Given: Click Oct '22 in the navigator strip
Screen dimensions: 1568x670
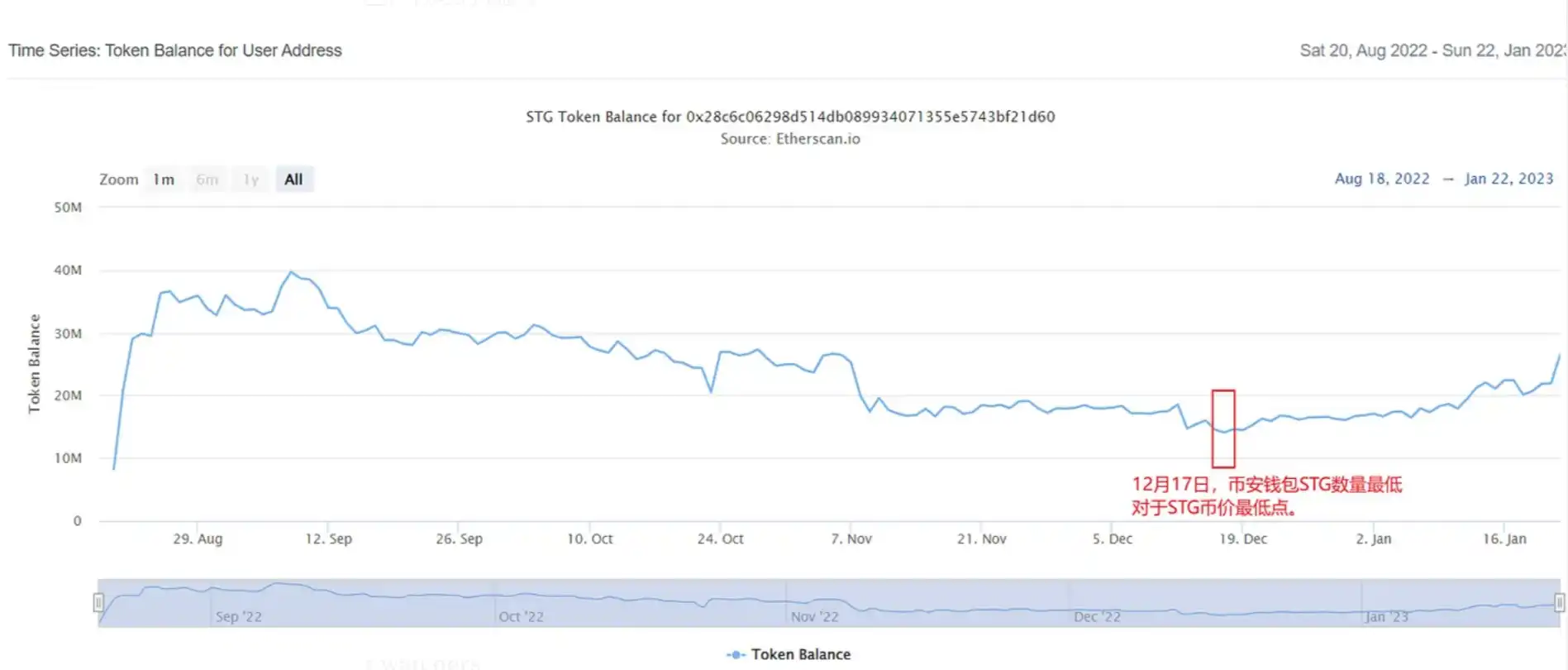Looking at the screenshot, I should click(521, 616).
